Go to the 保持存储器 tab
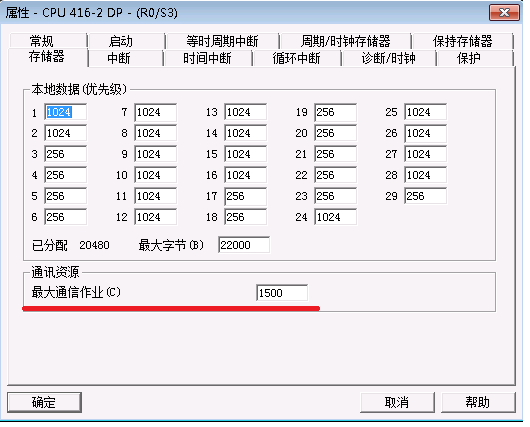The image size is (530, 427). (462, 41)
